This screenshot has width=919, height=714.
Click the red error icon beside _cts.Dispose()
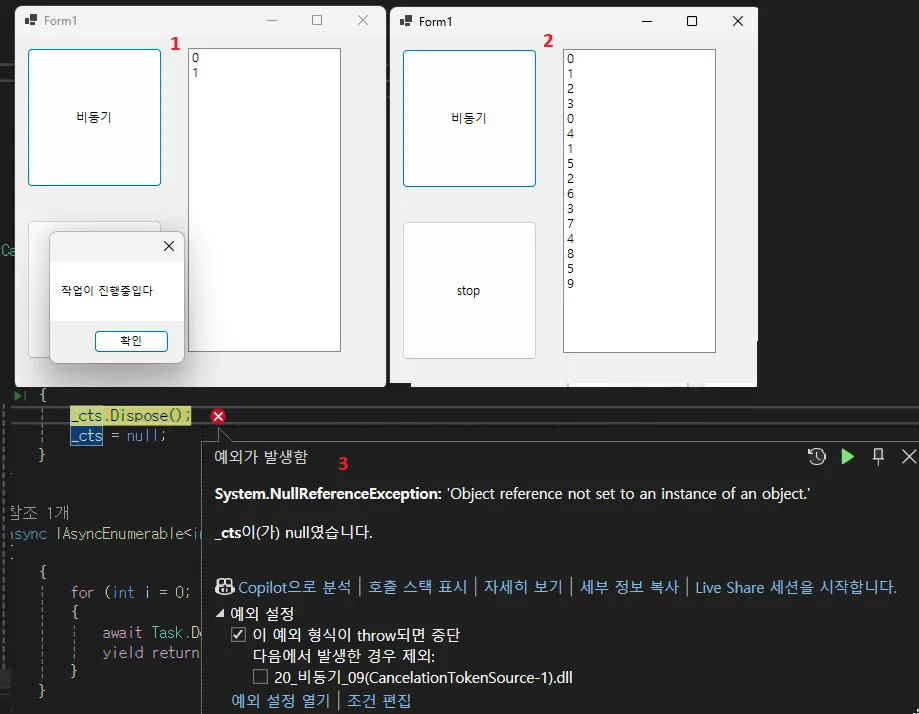point(217,416)
